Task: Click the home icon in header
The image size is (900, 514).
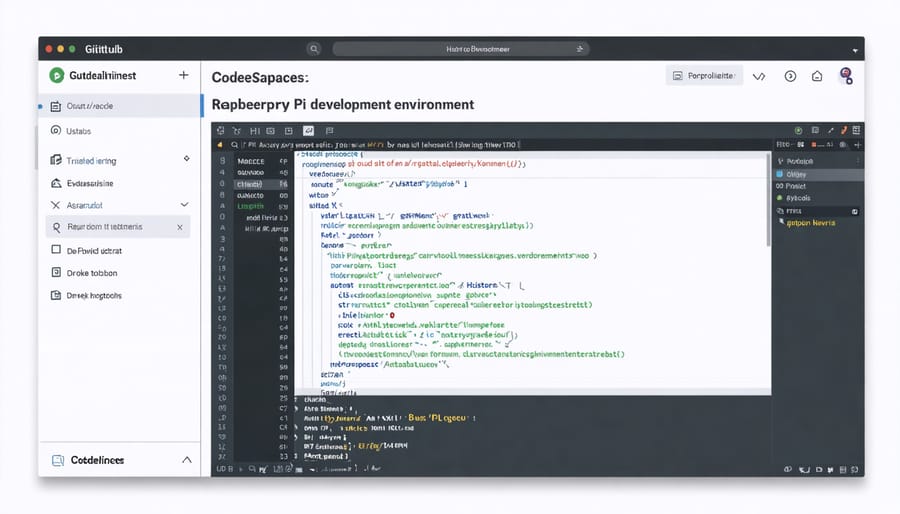Action: point(817,76)
